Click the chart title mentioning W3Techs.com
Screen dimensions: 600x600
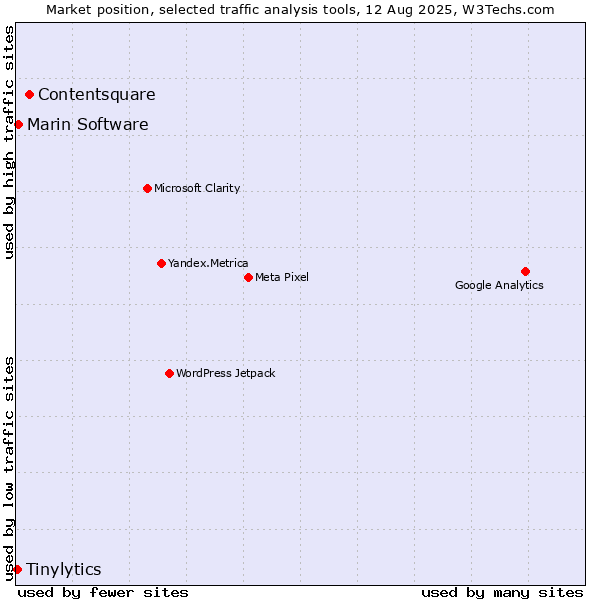point(300,10)
